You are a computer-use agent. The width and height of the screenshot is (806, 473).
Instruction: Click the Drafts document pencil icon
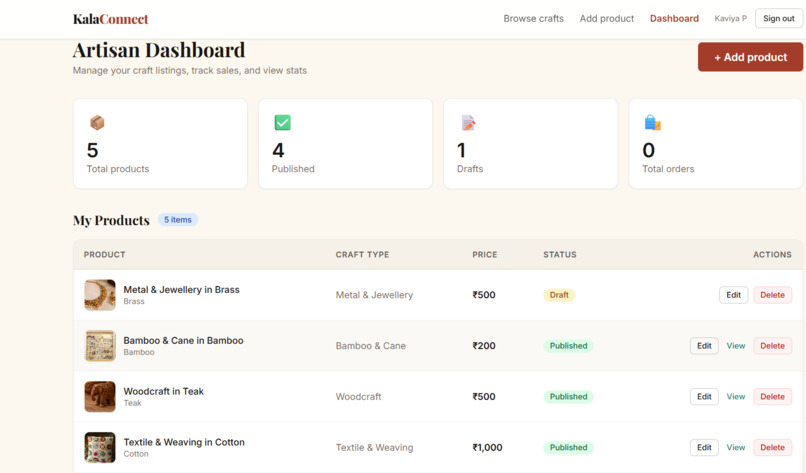coord(468,123)
